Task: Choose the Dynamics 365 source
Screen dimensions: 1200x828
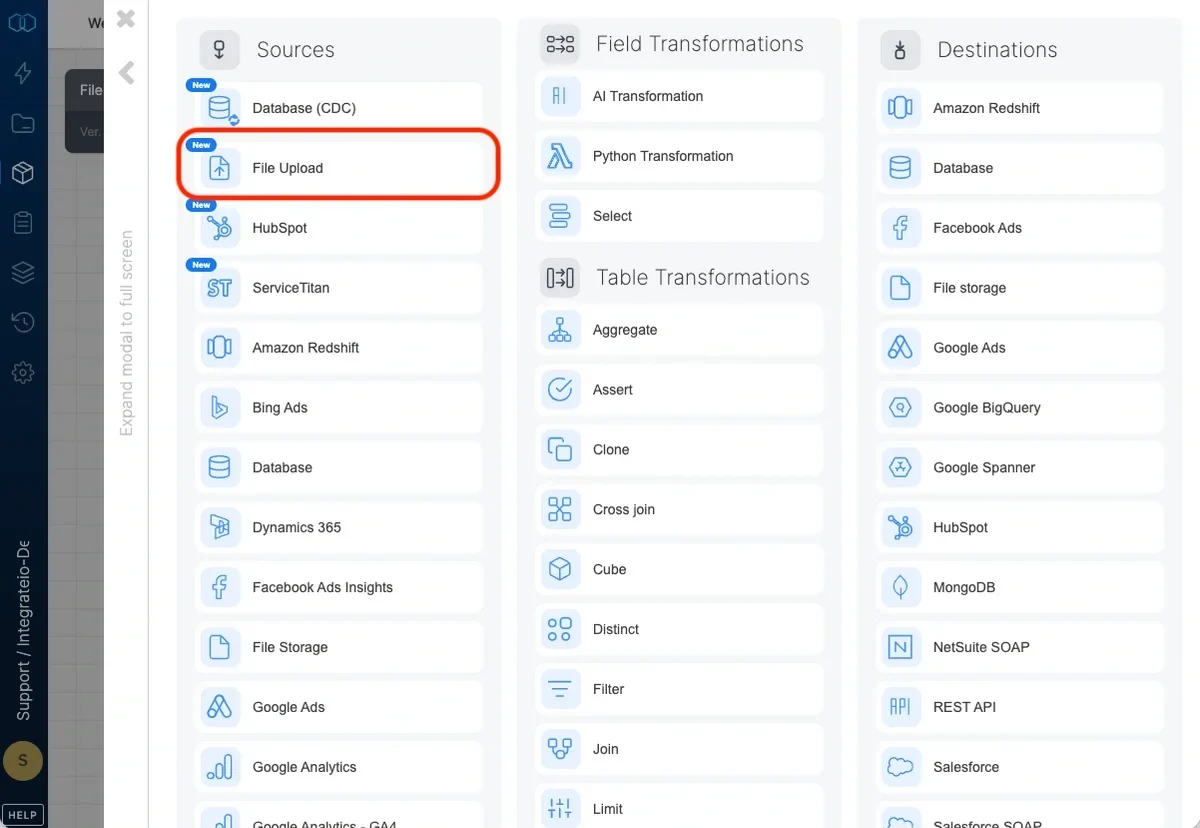Action: point(338,527)
